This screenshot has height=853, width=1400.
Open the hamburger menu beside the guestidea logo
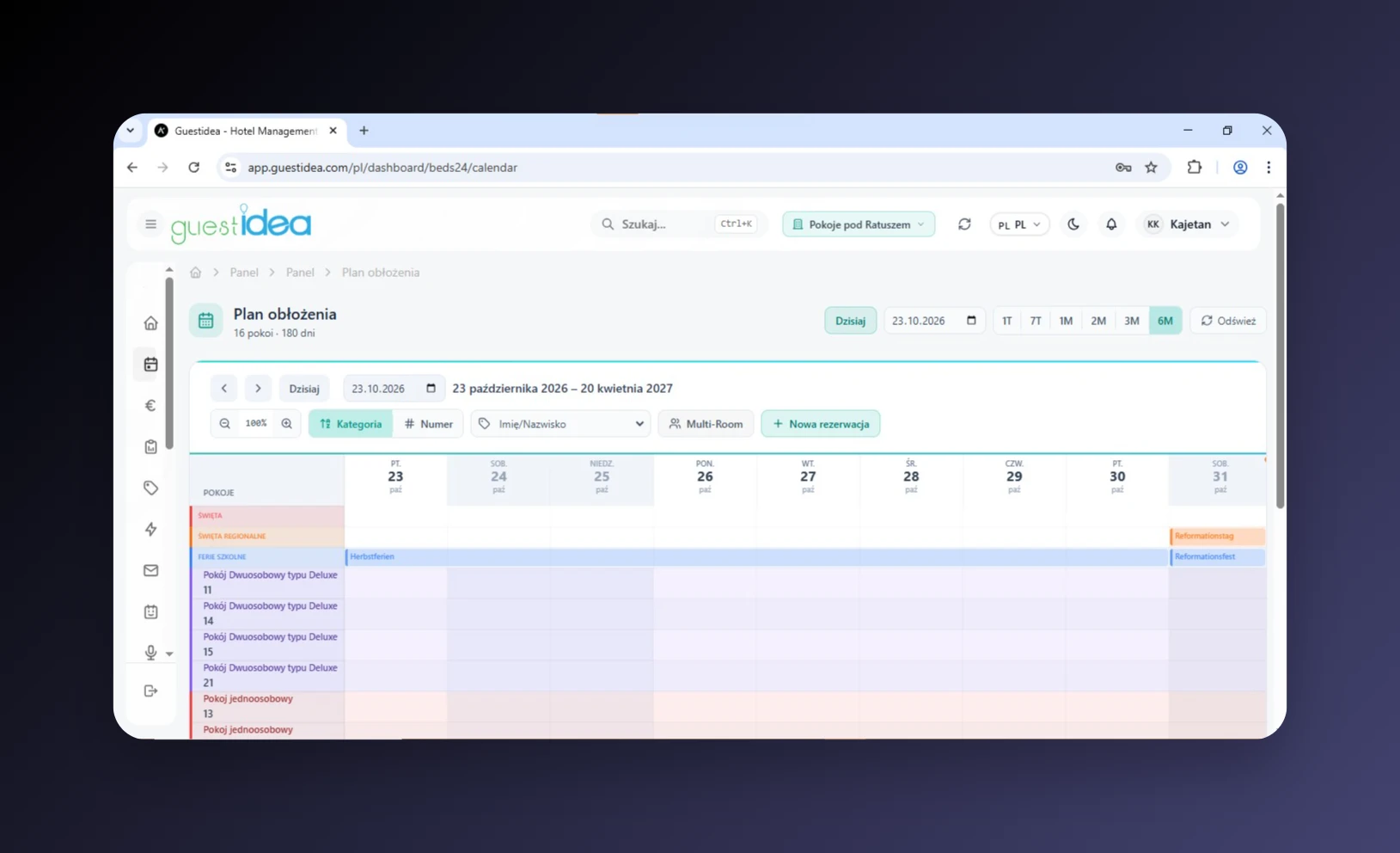pos(150,224)
